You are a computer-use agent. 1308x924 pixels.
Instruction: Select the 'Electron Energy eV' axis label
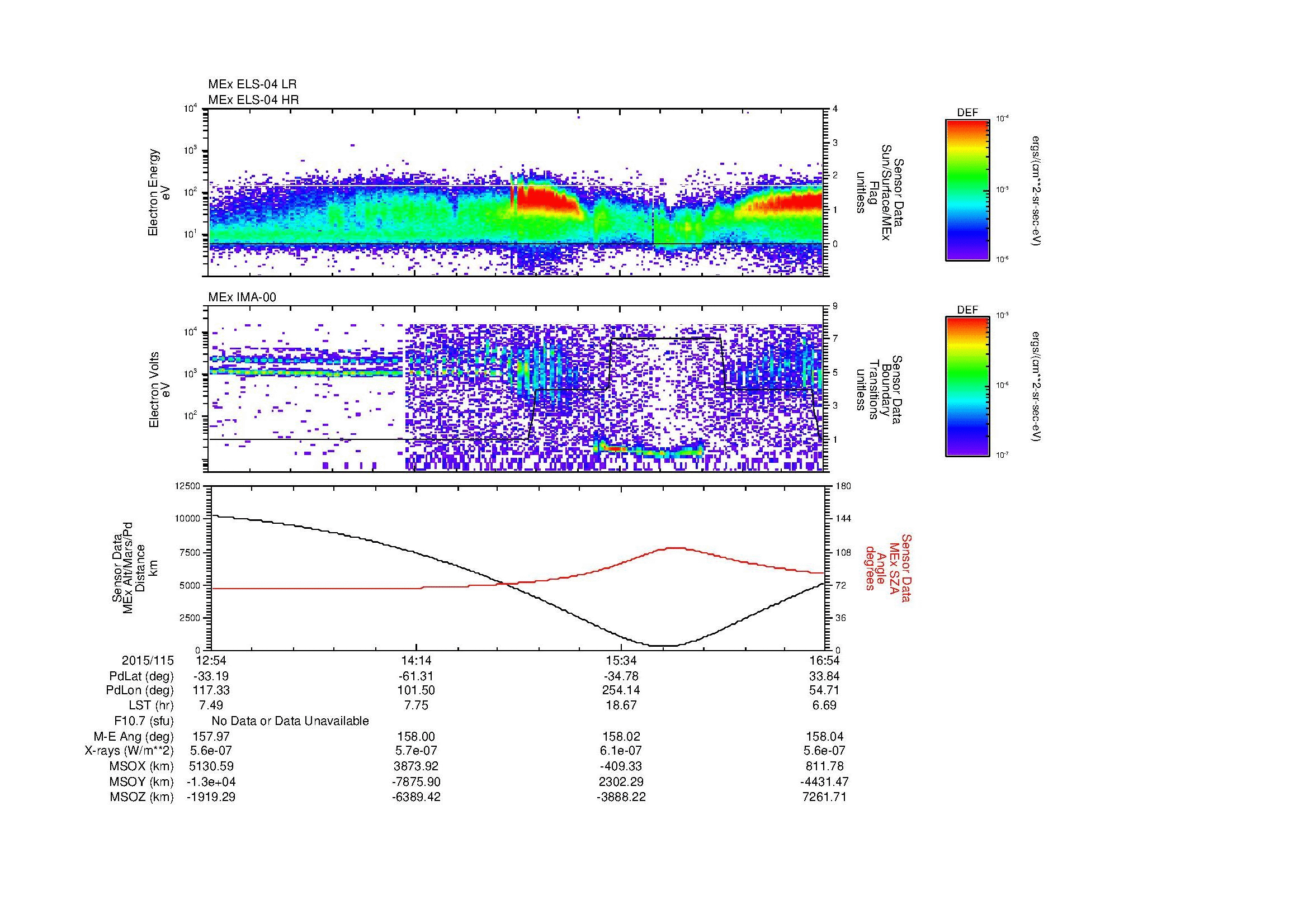click(159, 192)
